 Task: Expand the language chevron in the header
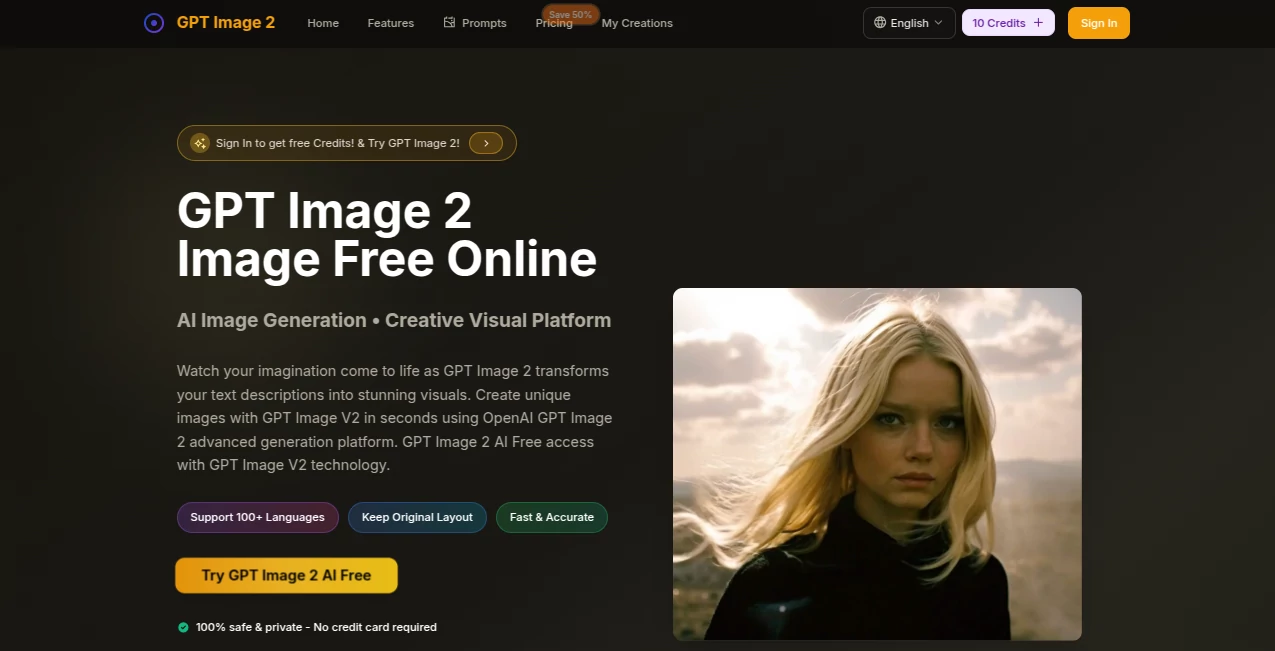938,23
